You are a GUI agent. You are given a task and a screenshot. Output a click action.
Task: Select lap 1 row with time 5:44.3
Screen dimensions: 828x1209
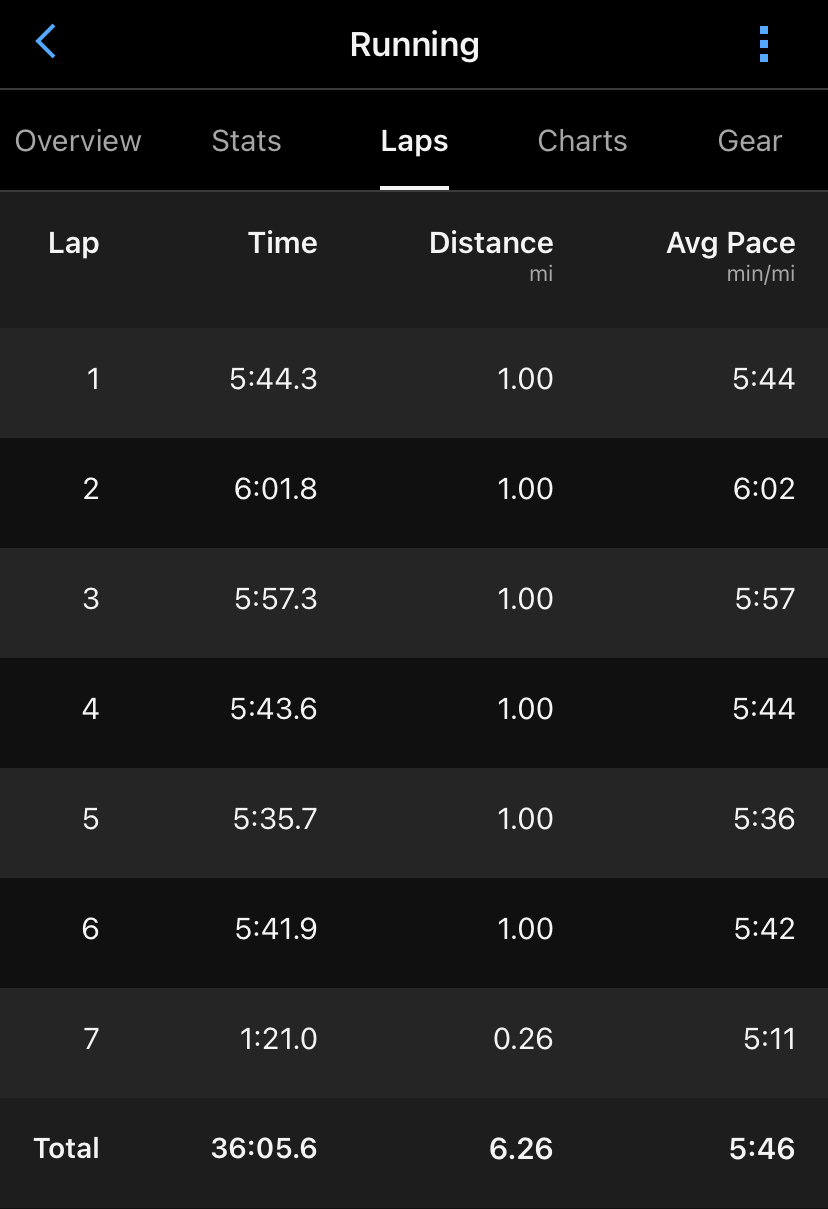click(414, 380)
